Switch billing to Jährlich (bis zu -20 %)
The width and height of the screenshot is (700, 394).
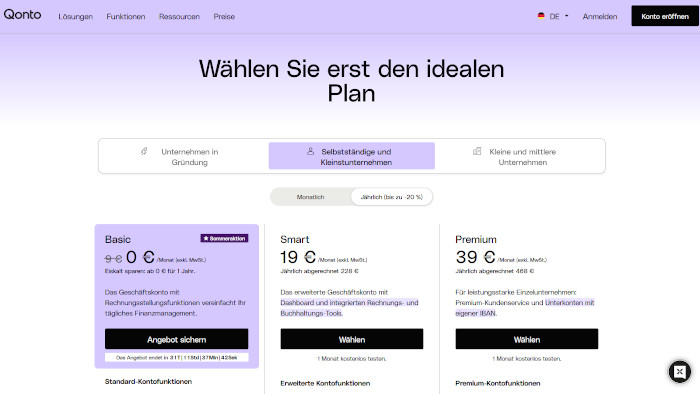tap(392, 197)
